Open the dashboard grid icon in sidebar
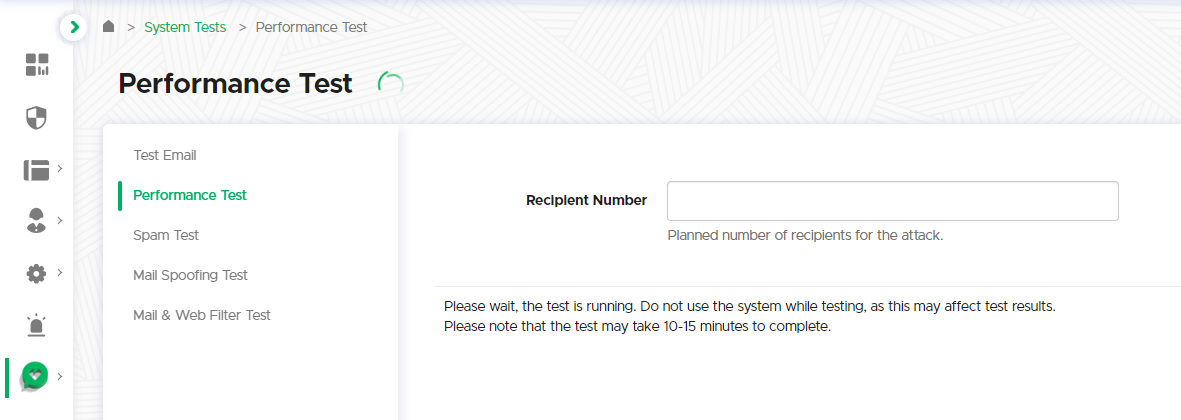Screen dimensions: 1181x420 pyautogui.click(x=36, y=65)
